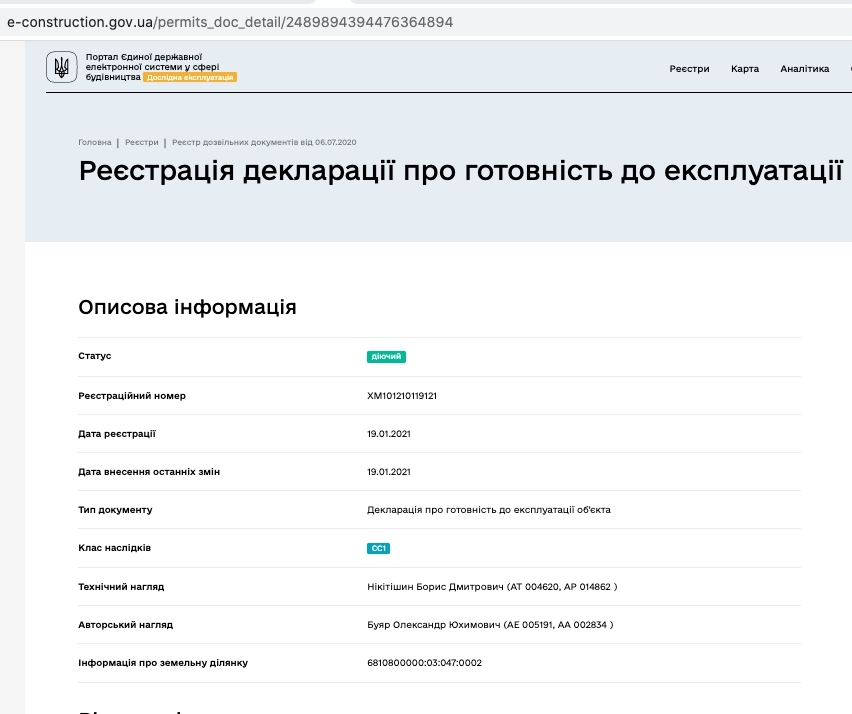Select registration number ХМ101210119121

(x=402, y=396)
